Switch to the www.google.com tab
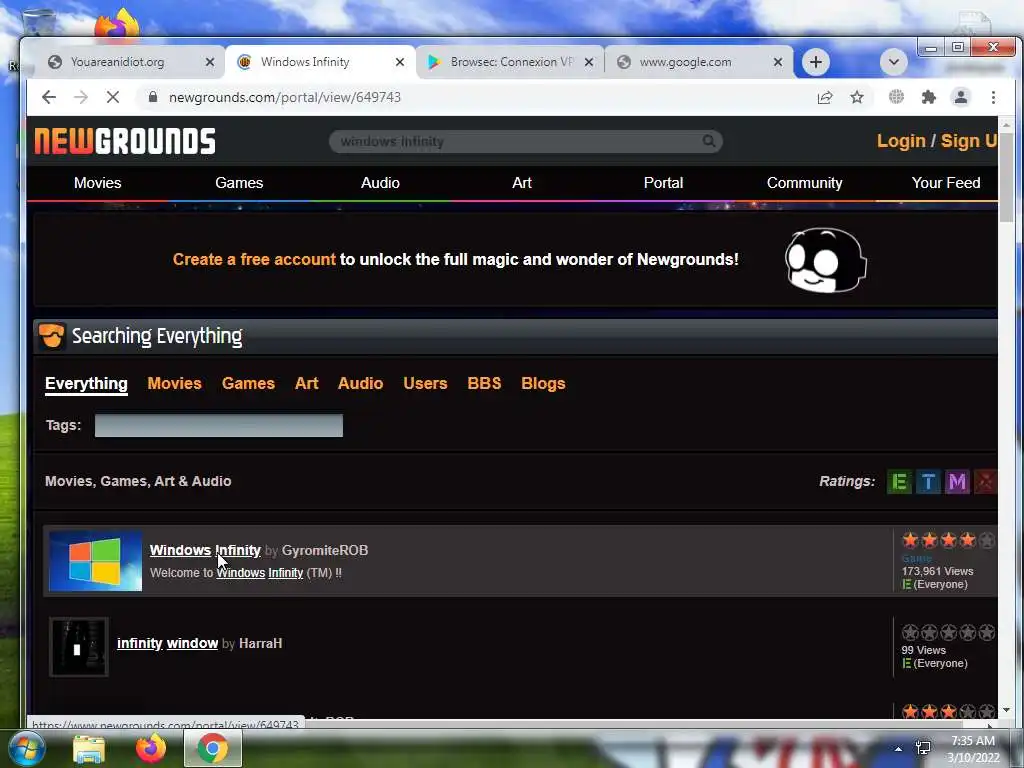The image size is (1024, 768). 699,62
